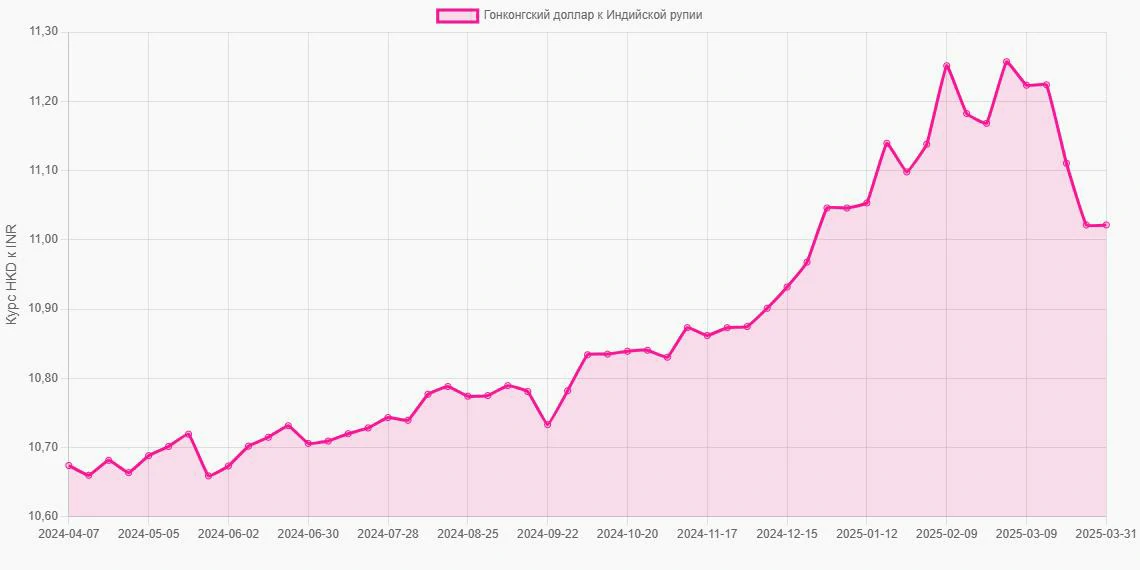This screenshot has width=1140, height=570.
Task: Click the 'Курс HKD к INR' axis title
Action: coord(12,274)
